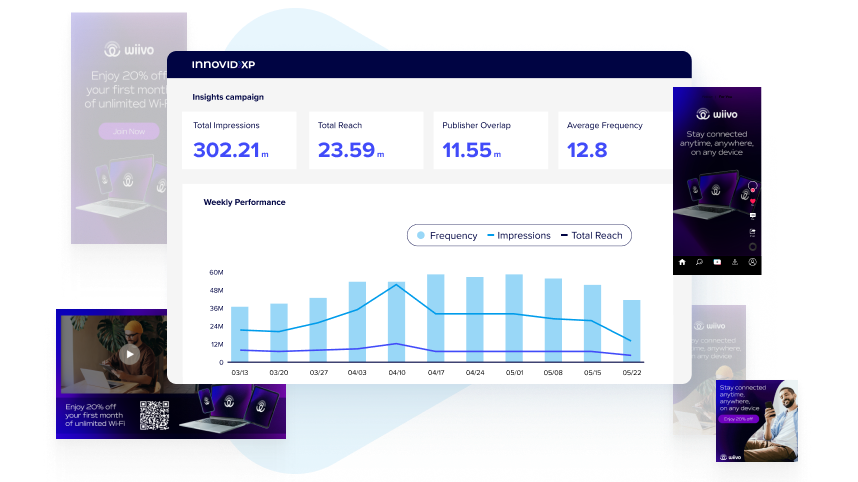Tap the video inbox icon in mobile ad
This screenshot has height=482, width=858.
pyautogui.click(x=717, y=262)
